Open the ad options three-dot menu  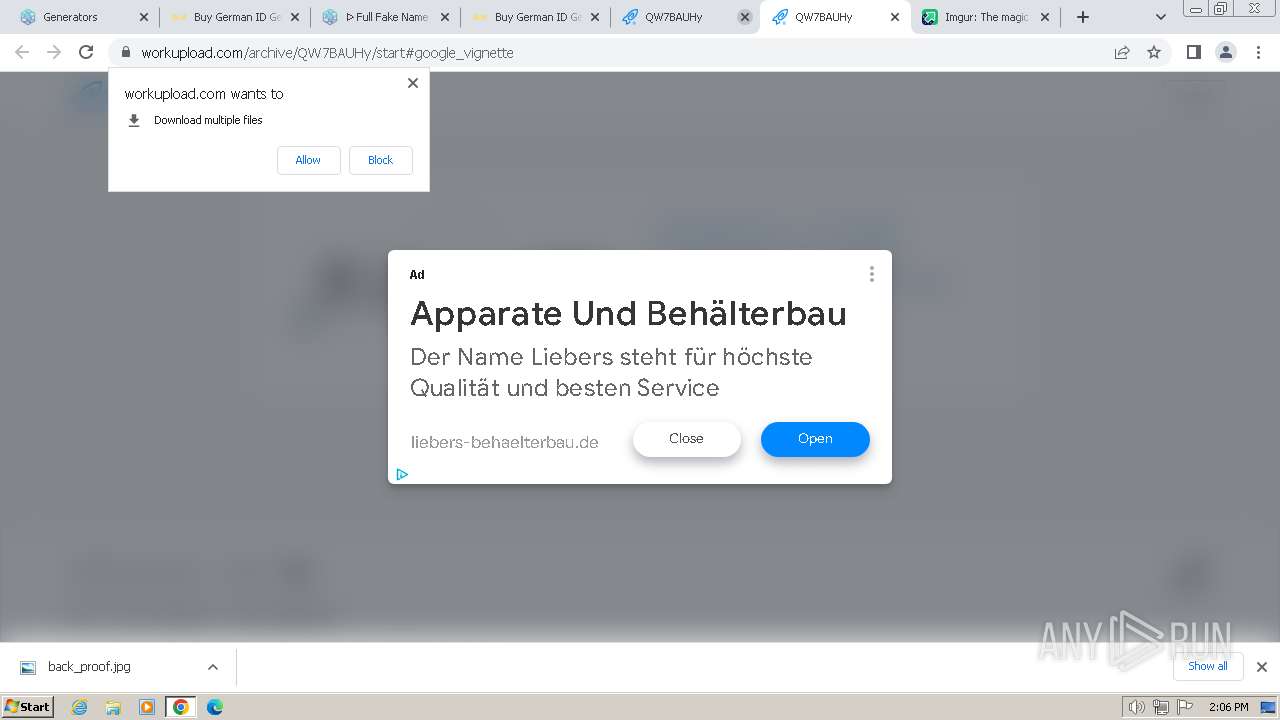tap(872, 274)
